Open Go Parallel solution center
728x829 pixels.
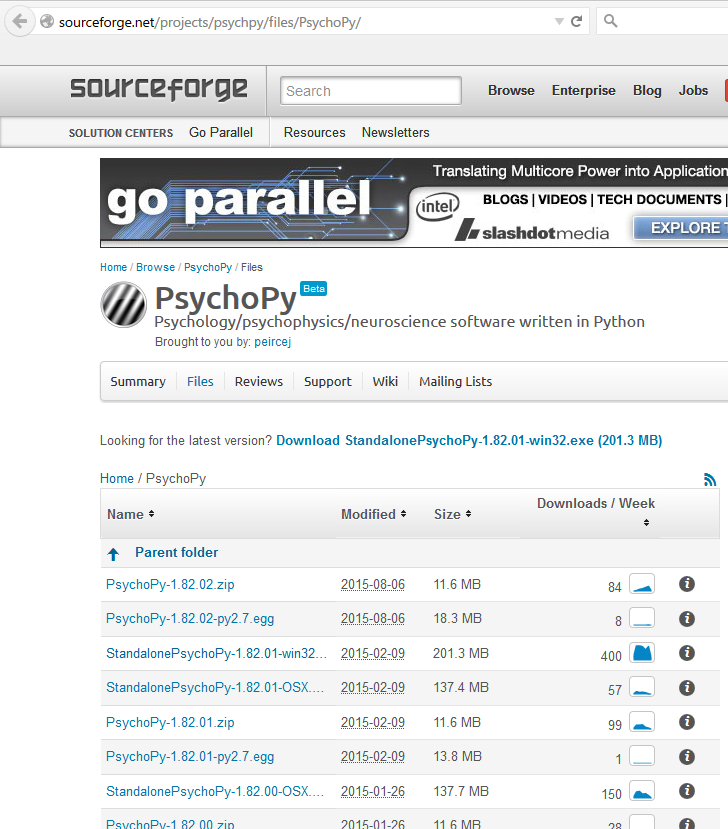click(x=221, y=132)
